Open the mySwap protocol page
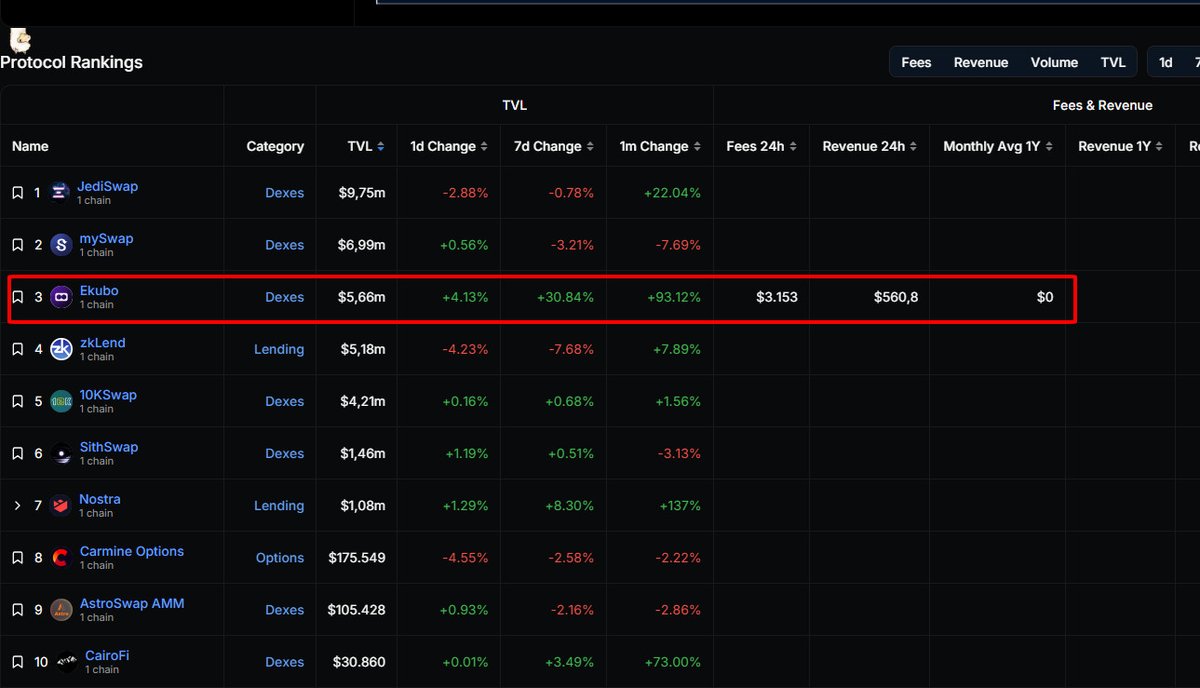Screen dimensions: 1200x688 point(106,238)
